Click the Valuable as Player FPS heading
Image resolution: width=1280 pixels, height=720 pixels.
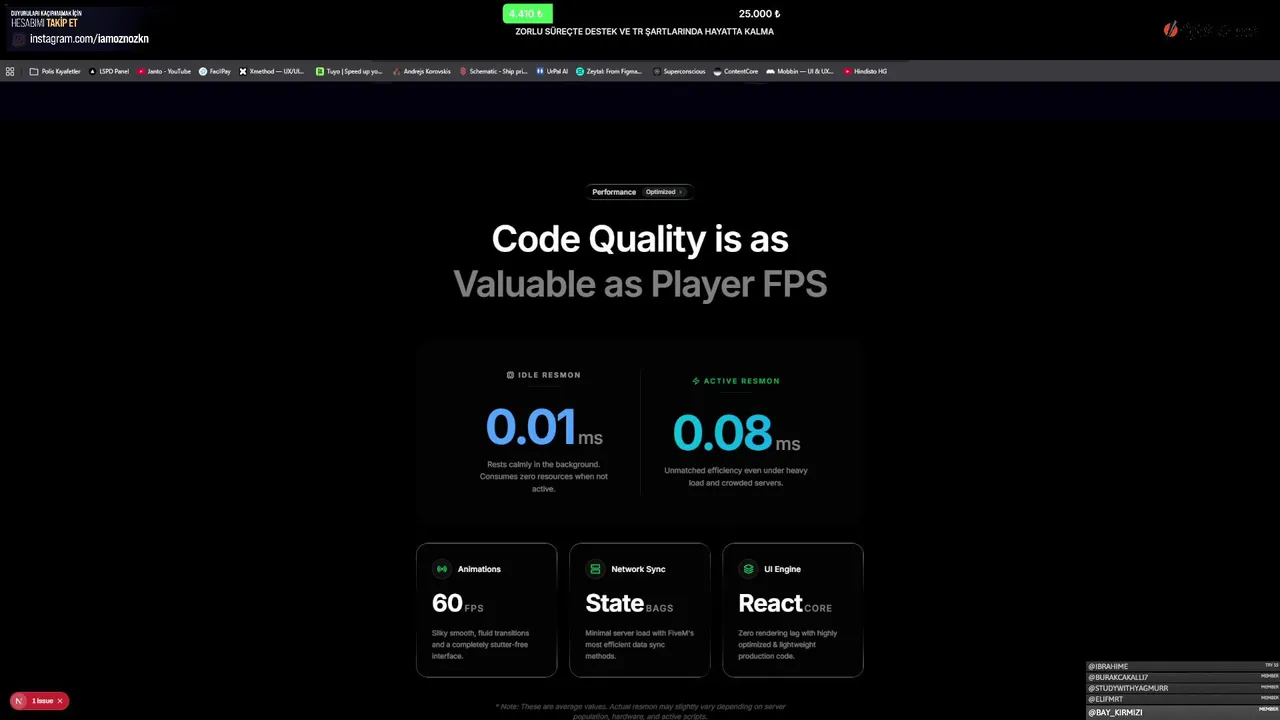[x=640, y=284]
